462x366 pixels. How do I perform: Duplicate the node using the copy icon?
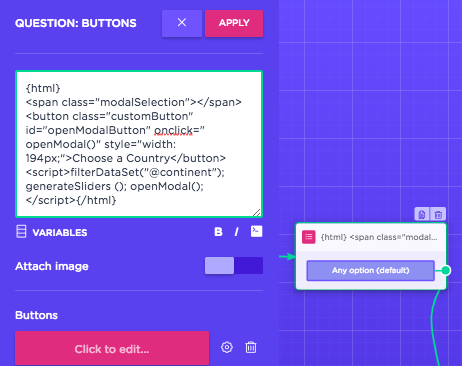(x=422, y=214)
